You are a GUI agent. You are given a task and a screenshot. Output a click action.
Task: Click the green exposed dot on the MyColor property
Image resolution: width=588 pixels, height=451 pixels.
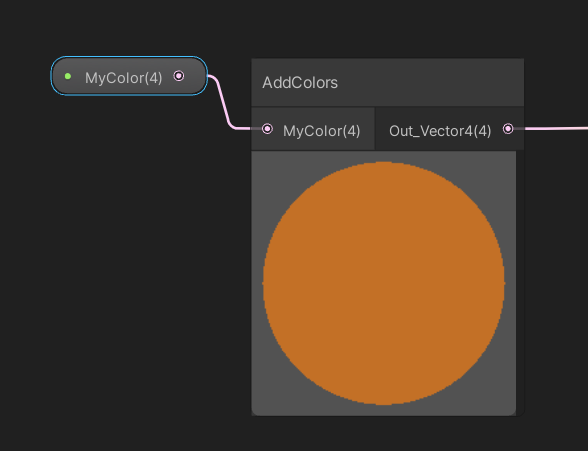[68, 76]
